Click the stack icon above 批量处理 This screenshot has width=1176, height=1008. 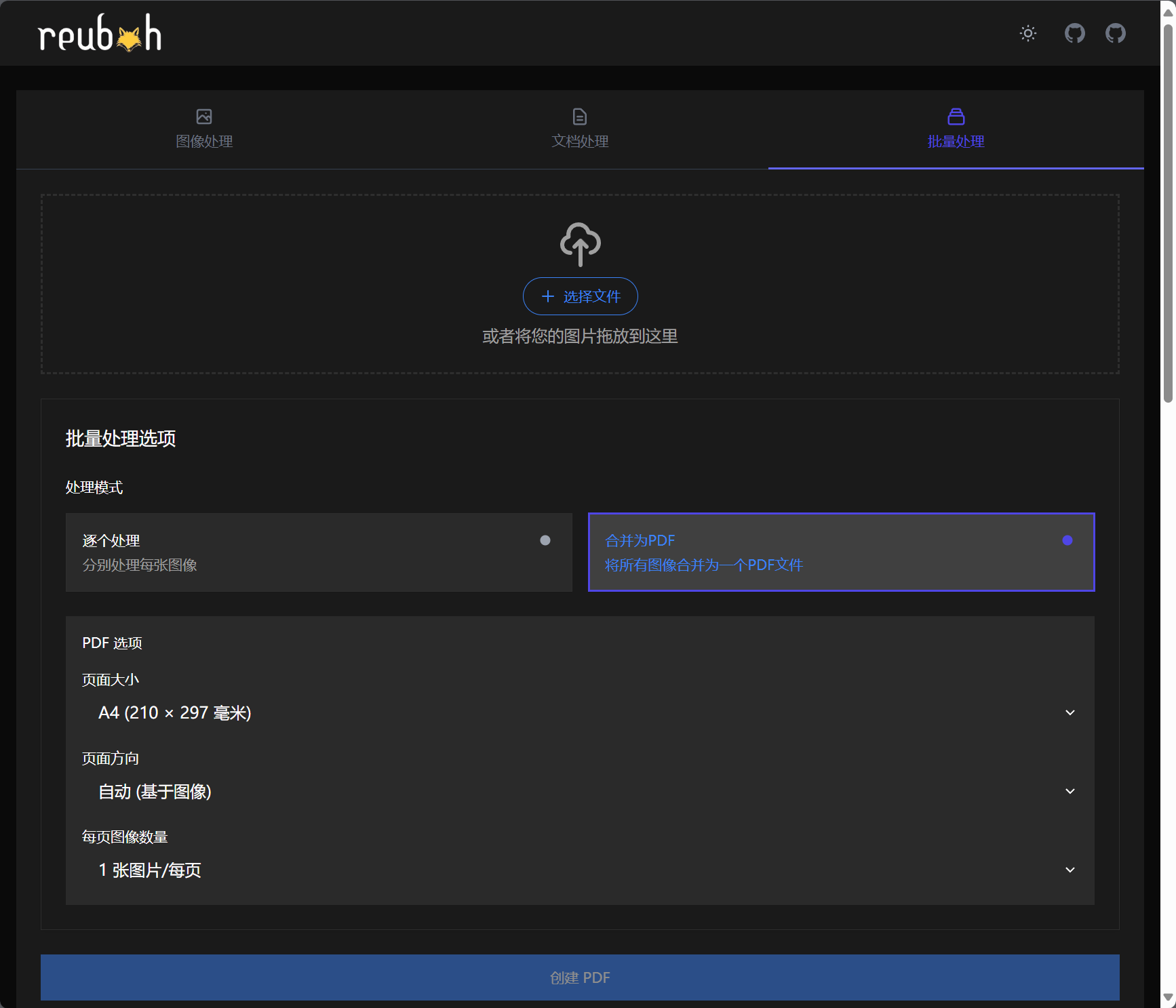(956, 117)
